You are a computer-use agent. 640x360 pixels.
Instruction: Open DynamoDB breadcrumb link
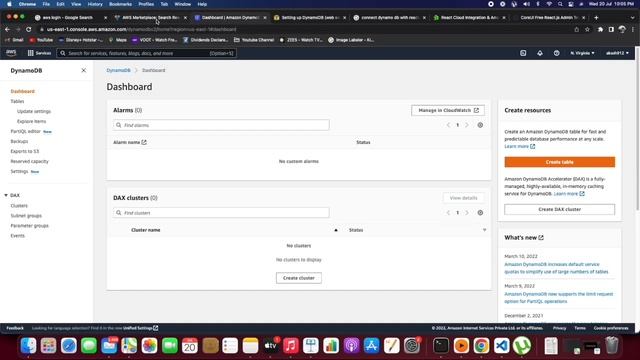point(118,70)
